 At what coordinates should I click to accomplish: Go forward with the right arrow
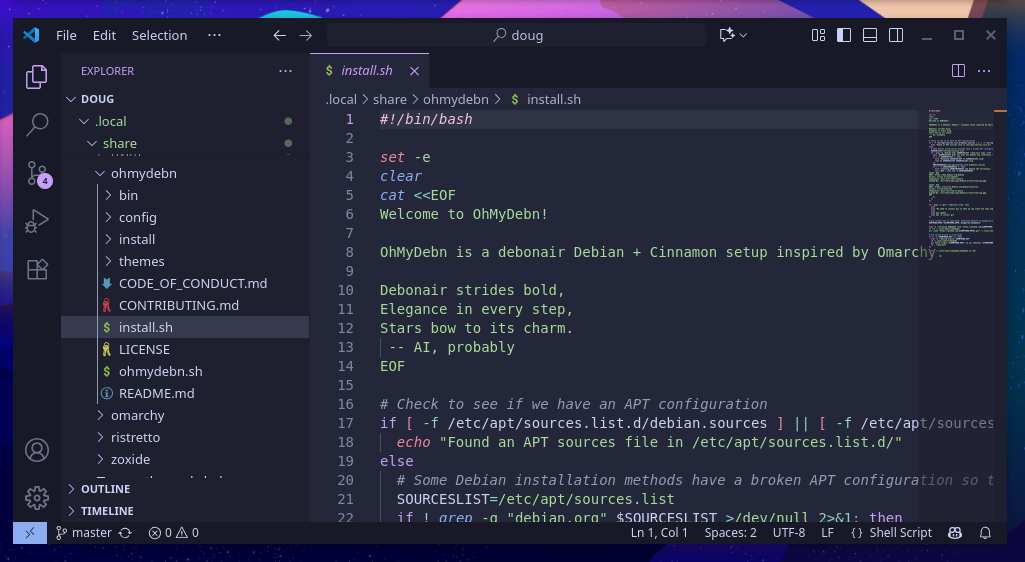pyautogui.click(x=305, y=35)
